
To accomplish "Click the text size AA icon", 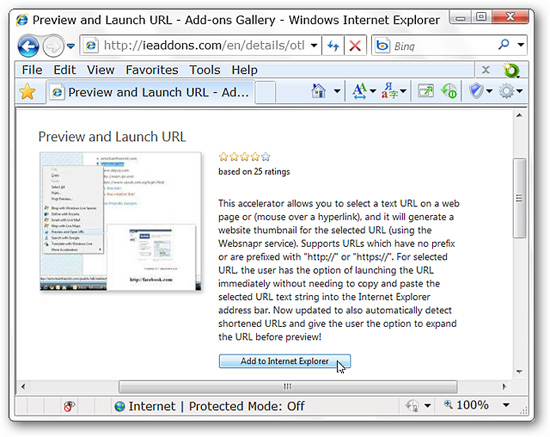I will click(x=360, y=91).
